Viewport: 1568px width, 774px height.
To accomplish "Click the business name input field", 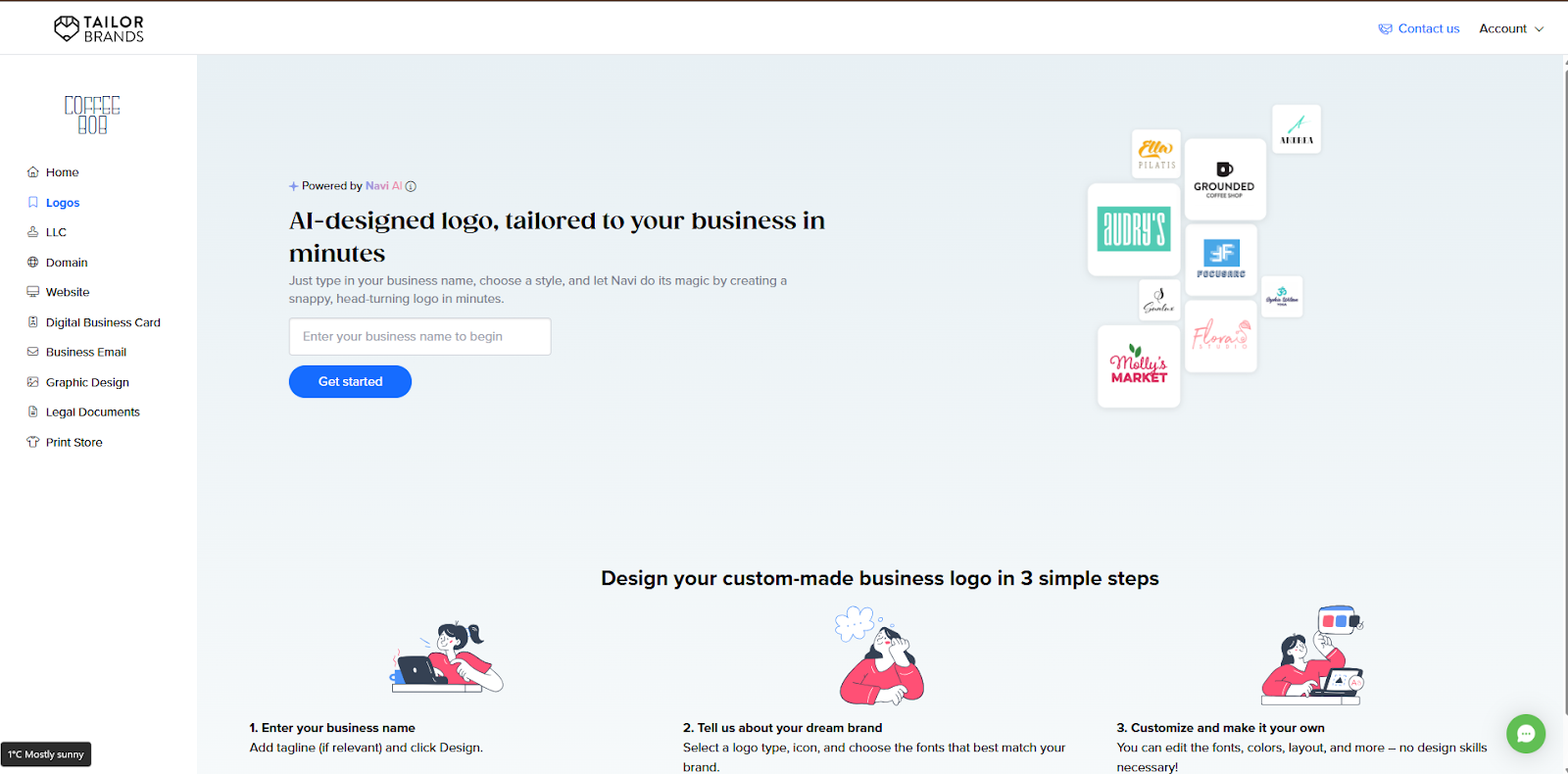I will (419, 336).
